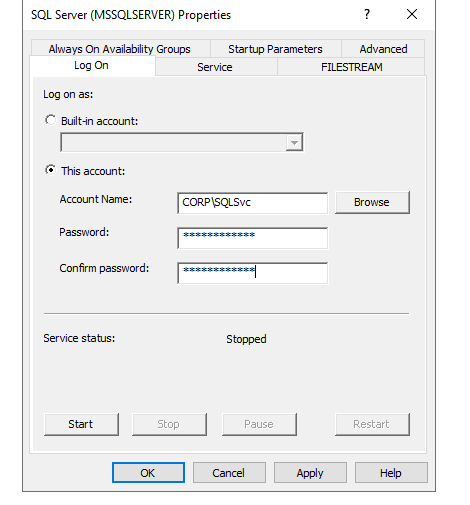Switch to Always On Availability Groups tab
This screenshot has height=505, width=470.
tap(120, 49)
